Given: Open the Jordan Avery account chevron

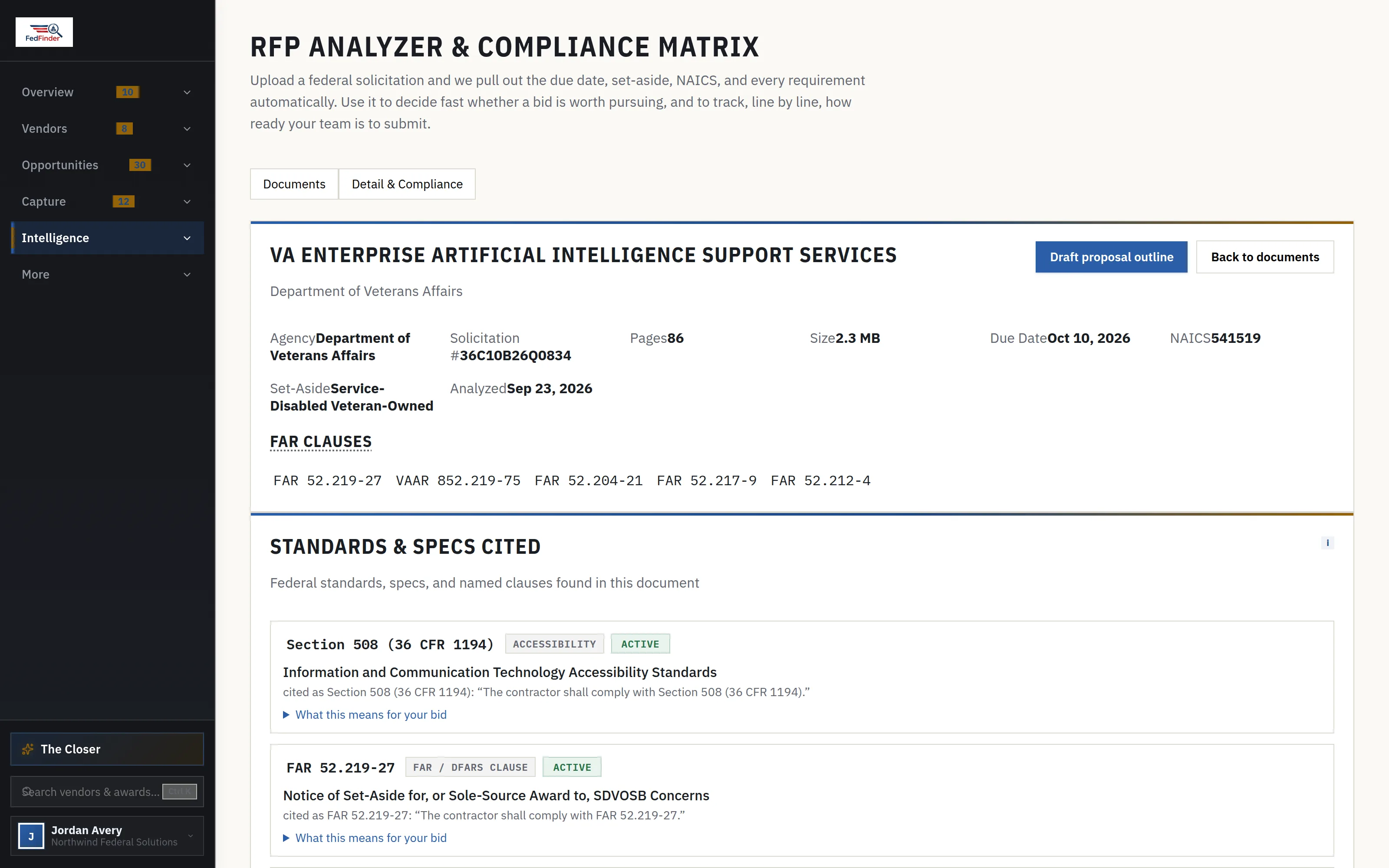Looking at the screenshot, I should click(x=191, y=836).
